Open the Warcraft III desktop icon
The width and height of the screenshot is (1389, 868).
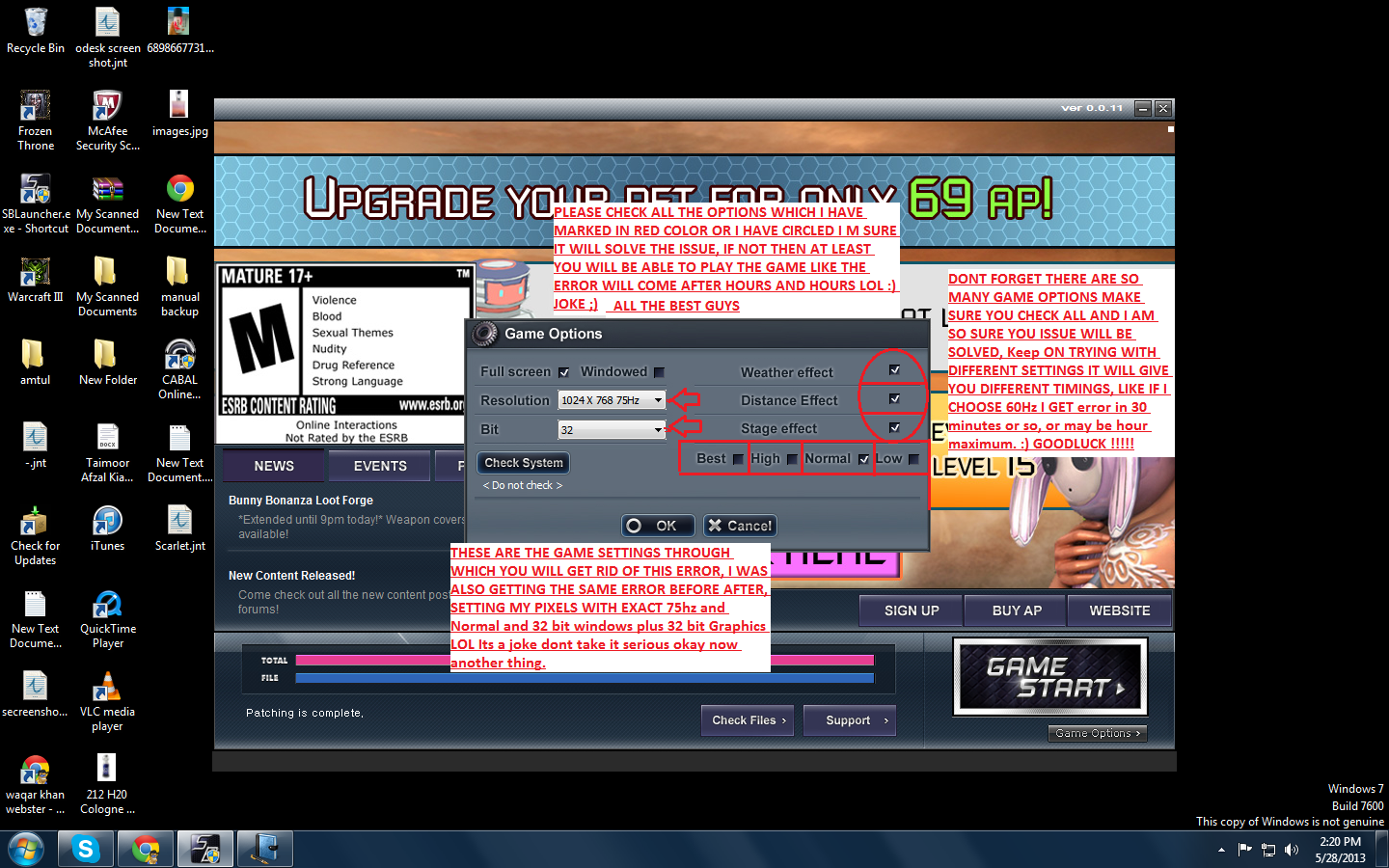coord(36,280)
